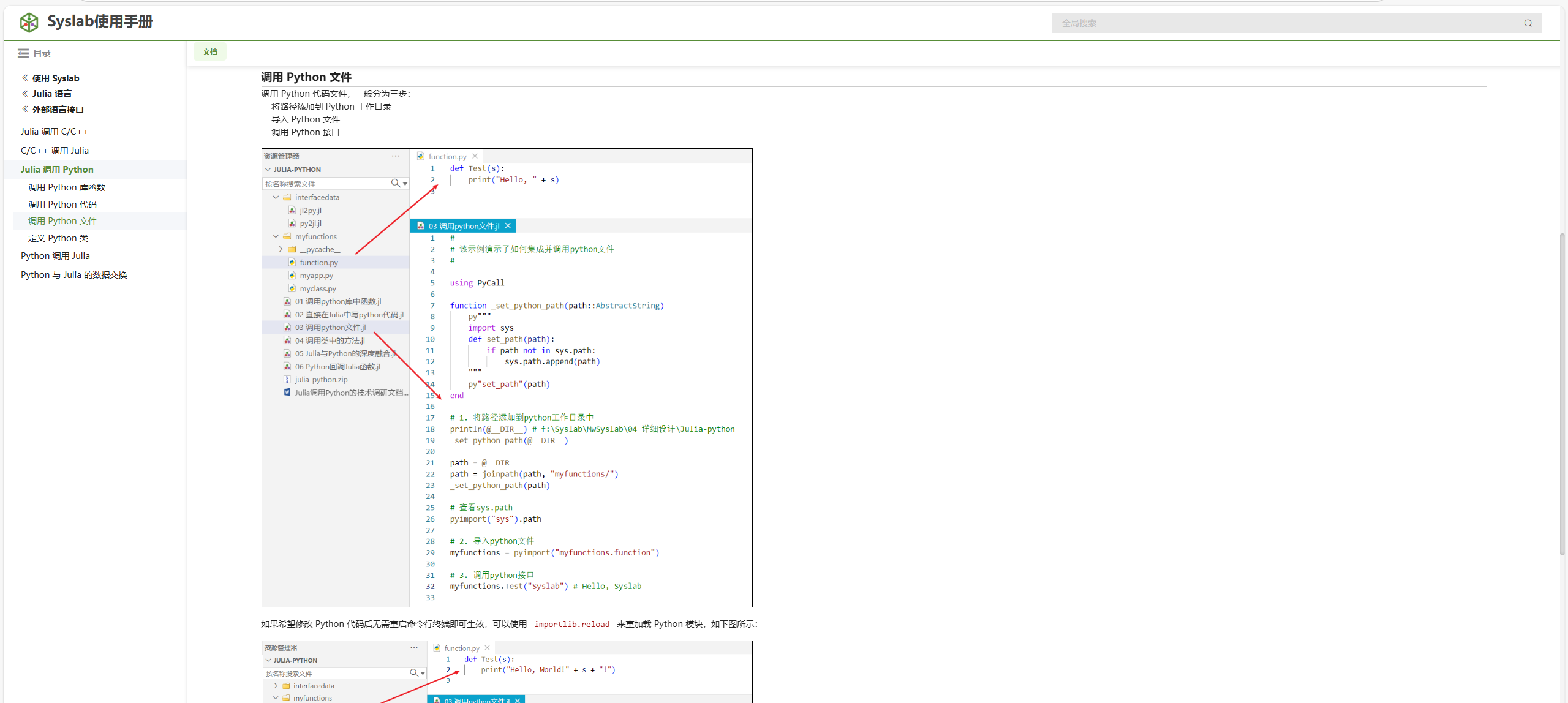Click the 使用 Syslab breadcrumb text
The width and height of the screenshot is (1568, 703).
pos(56,78)
